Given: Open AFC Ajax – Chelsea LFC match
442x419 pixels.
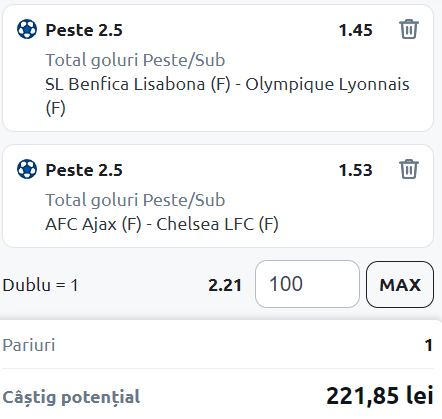Looking at the screenshot, I should (162, 224).
